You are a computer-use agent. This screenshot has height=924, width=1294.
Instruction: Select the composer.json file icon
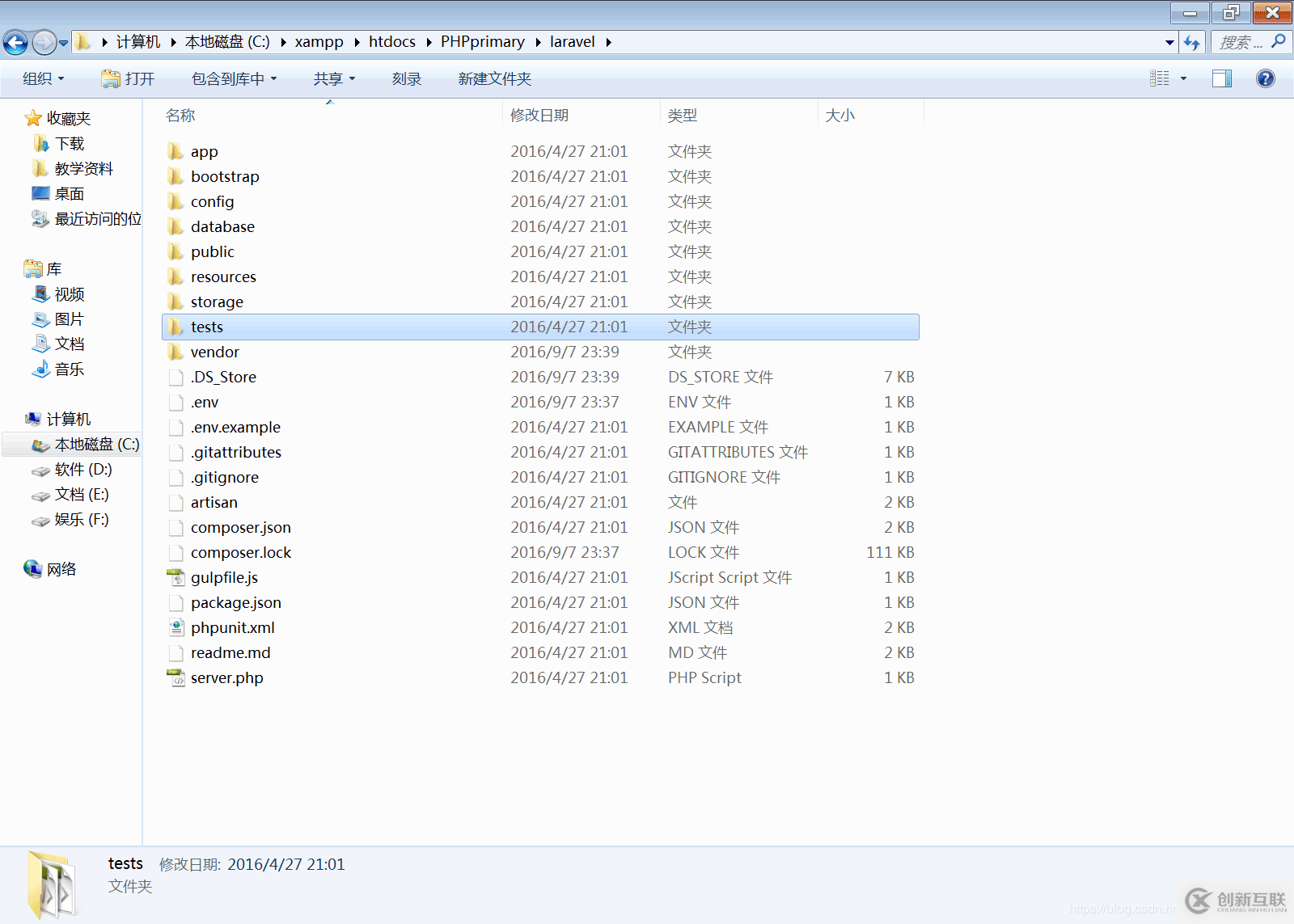pyautogui.click(x=175, y=527)
